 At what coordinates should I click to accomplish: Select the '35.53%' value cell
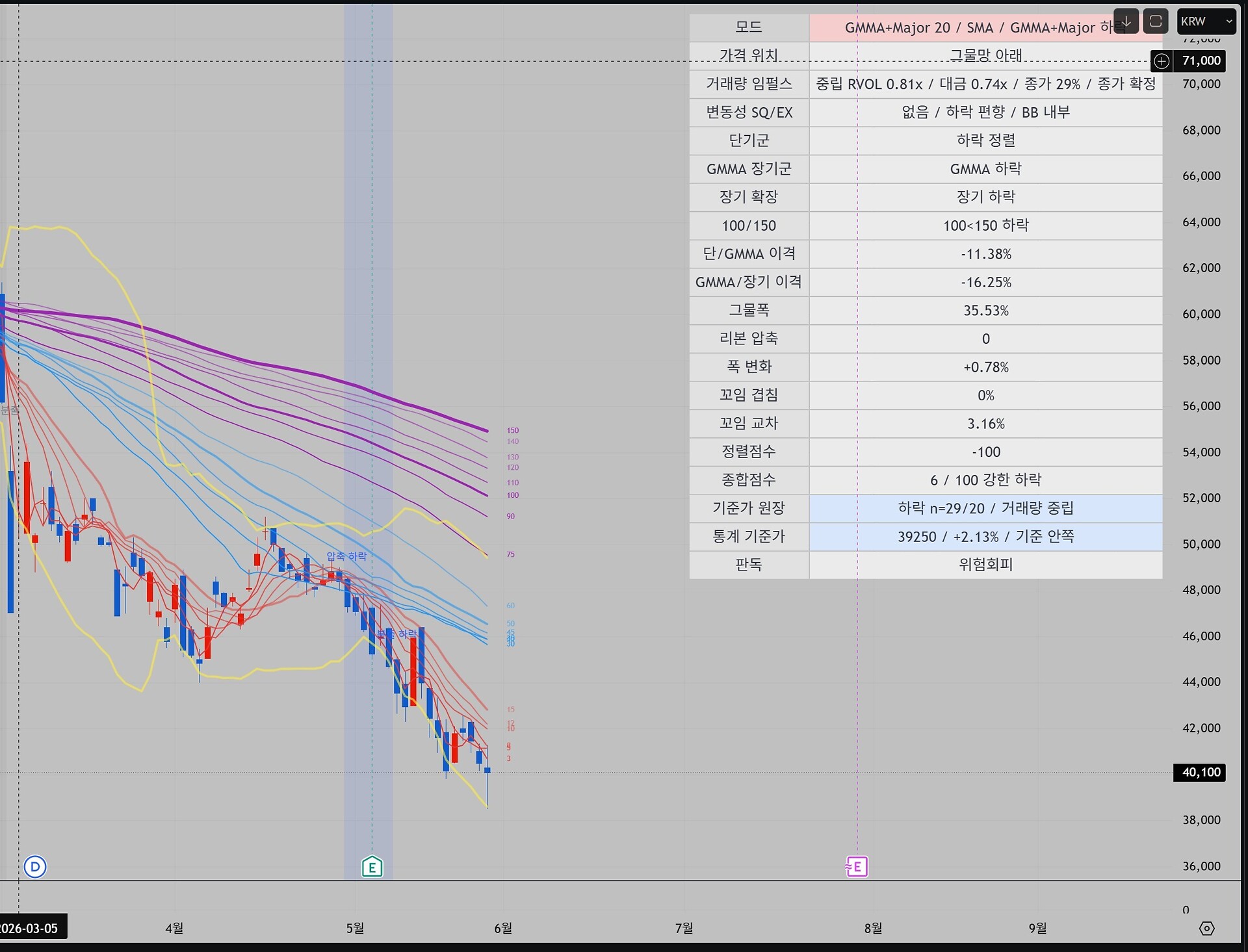[x=985, y=310]
